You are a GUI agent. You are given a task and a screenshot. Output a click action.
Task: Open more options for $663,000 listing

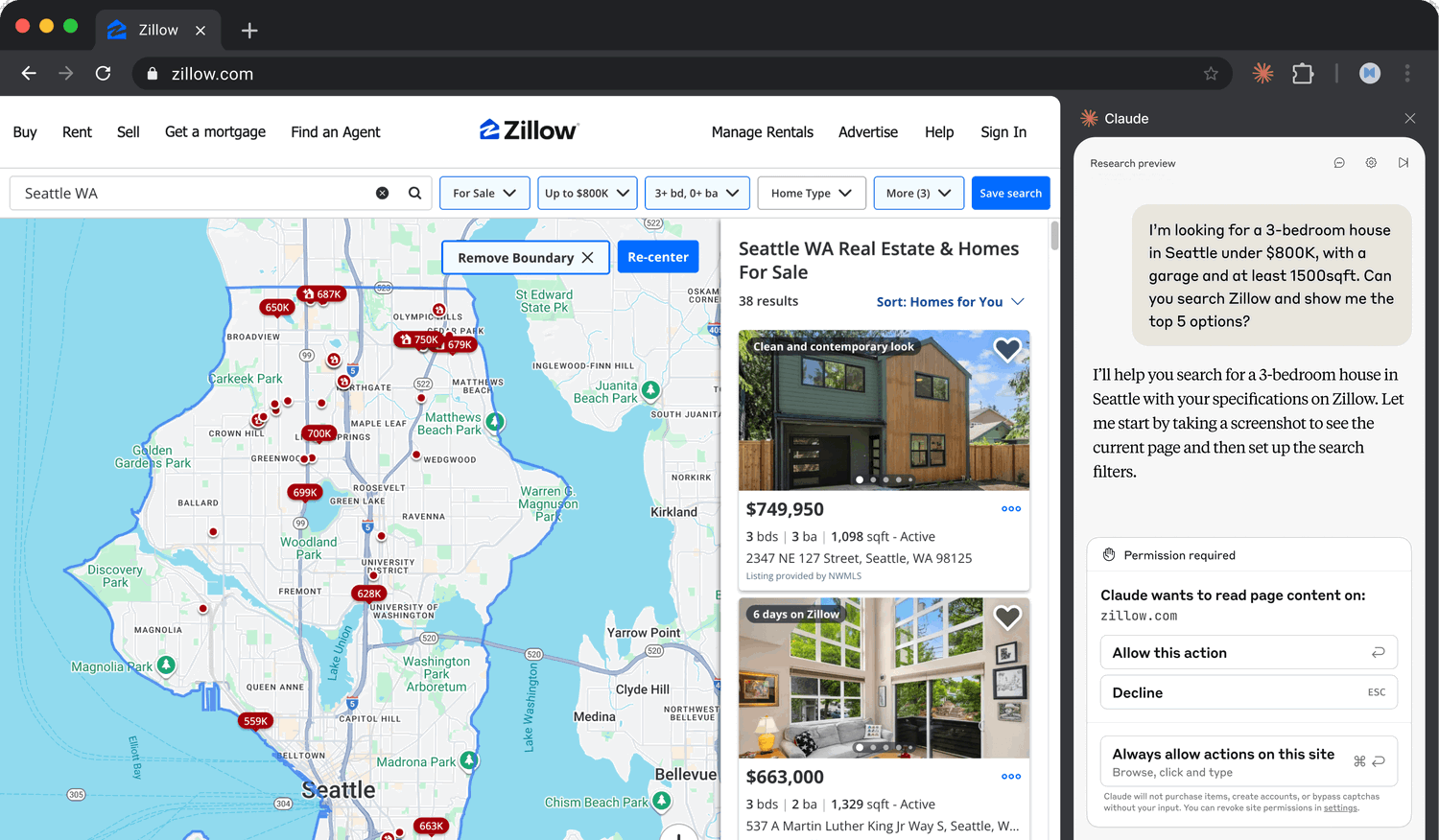pyautogui.click(x=1011, y=777)
